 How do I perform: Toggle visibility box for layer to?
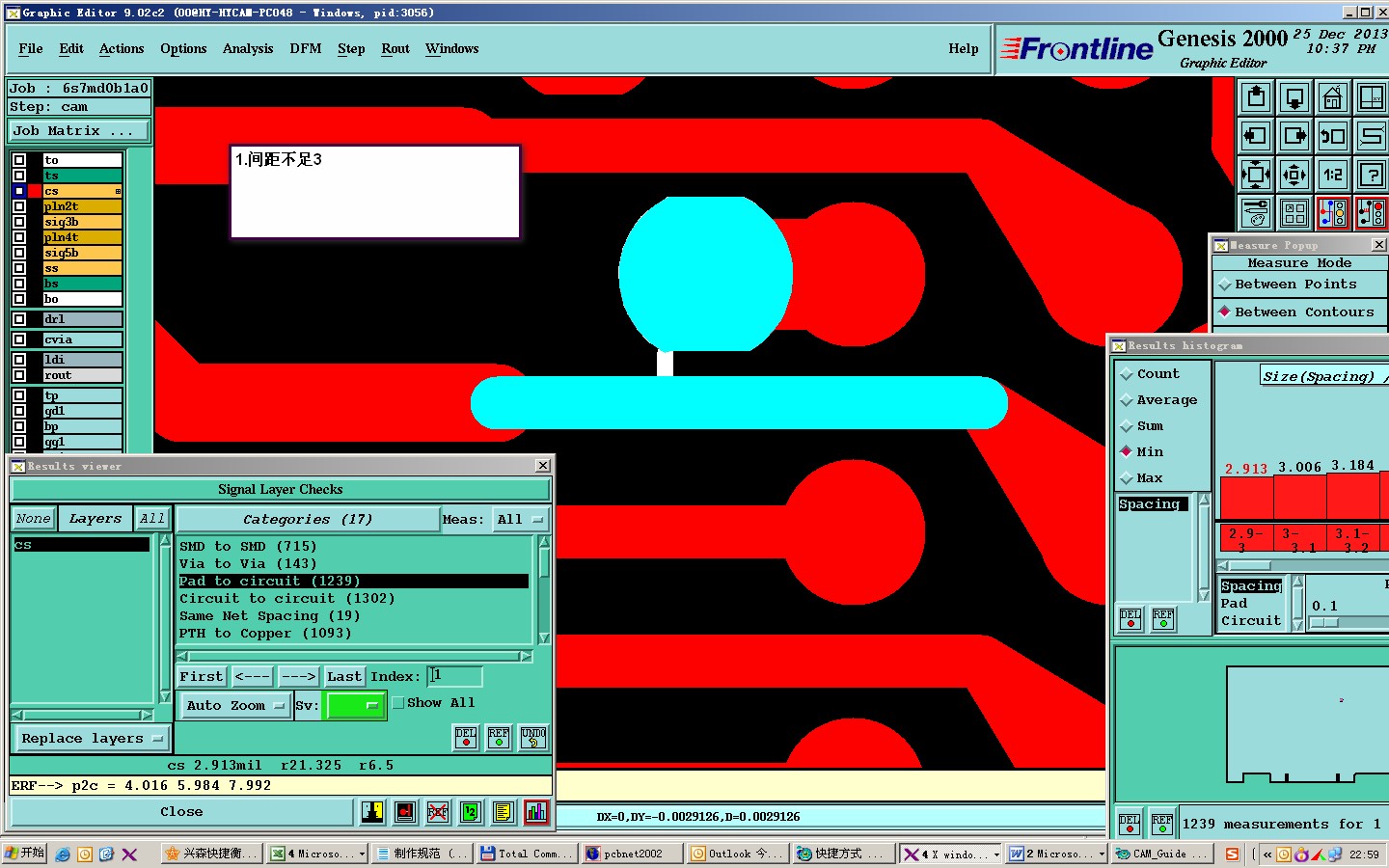pos(19,160)
